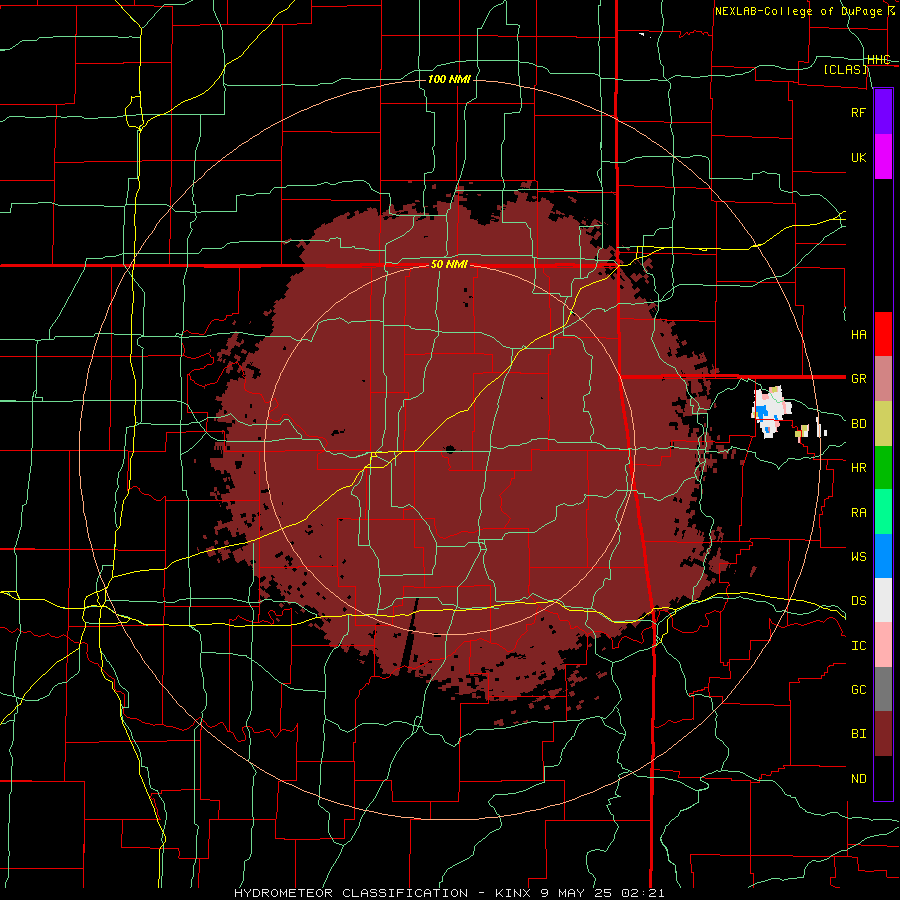
Task: Click the 9 MAY 25 date text
Action: 577,893
